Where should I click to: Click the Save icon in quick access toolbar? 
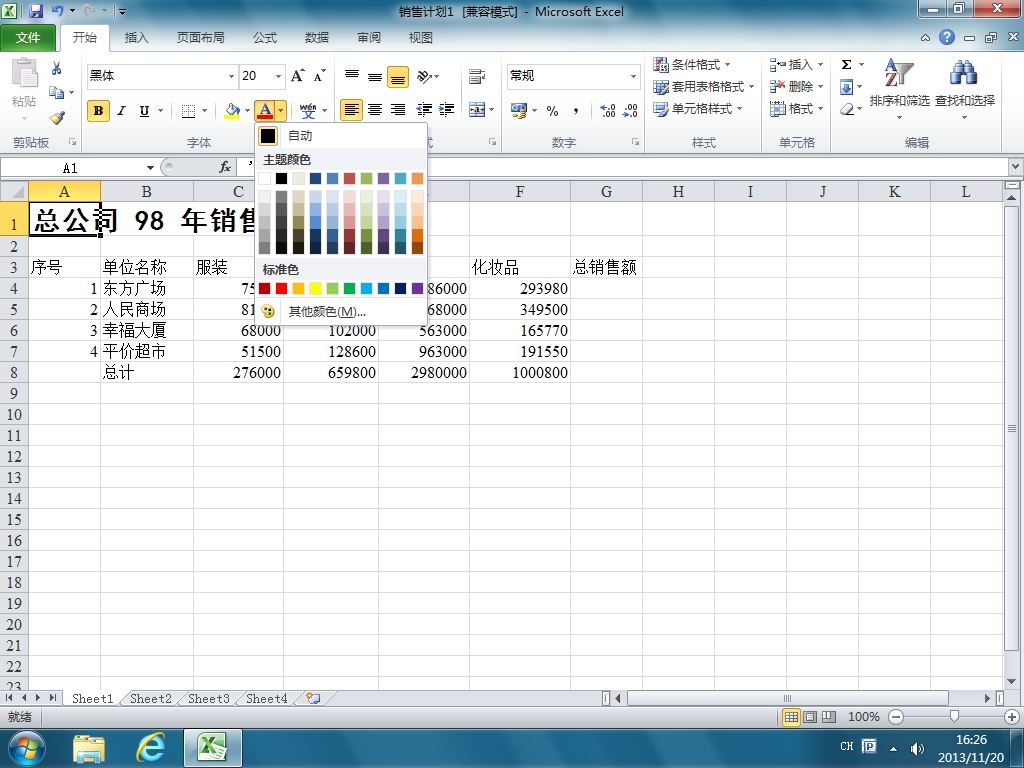(35, 11)
